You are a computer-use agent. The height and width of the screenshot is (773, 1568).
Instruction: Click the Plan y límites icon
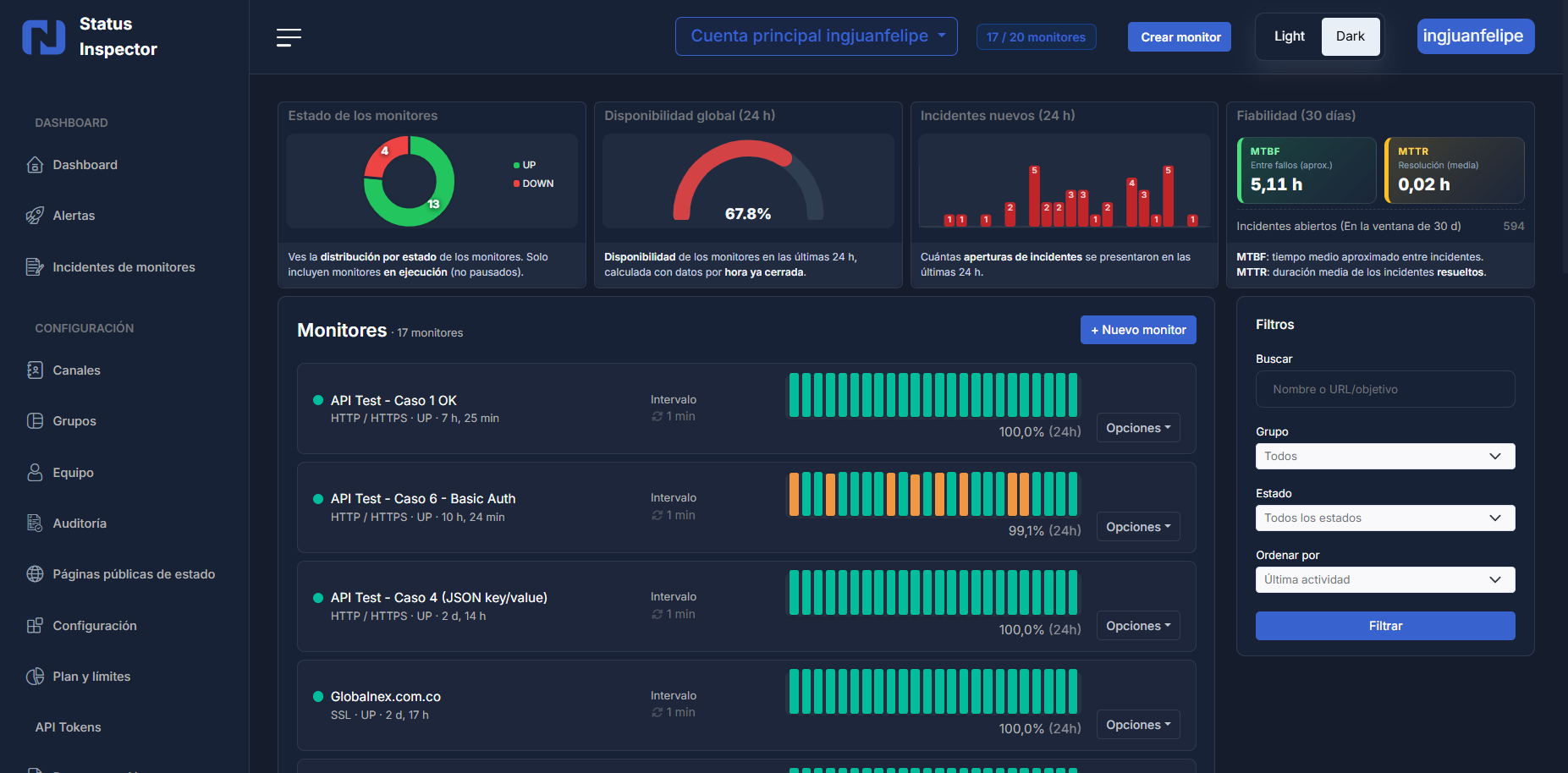click(x=35, y=676)
